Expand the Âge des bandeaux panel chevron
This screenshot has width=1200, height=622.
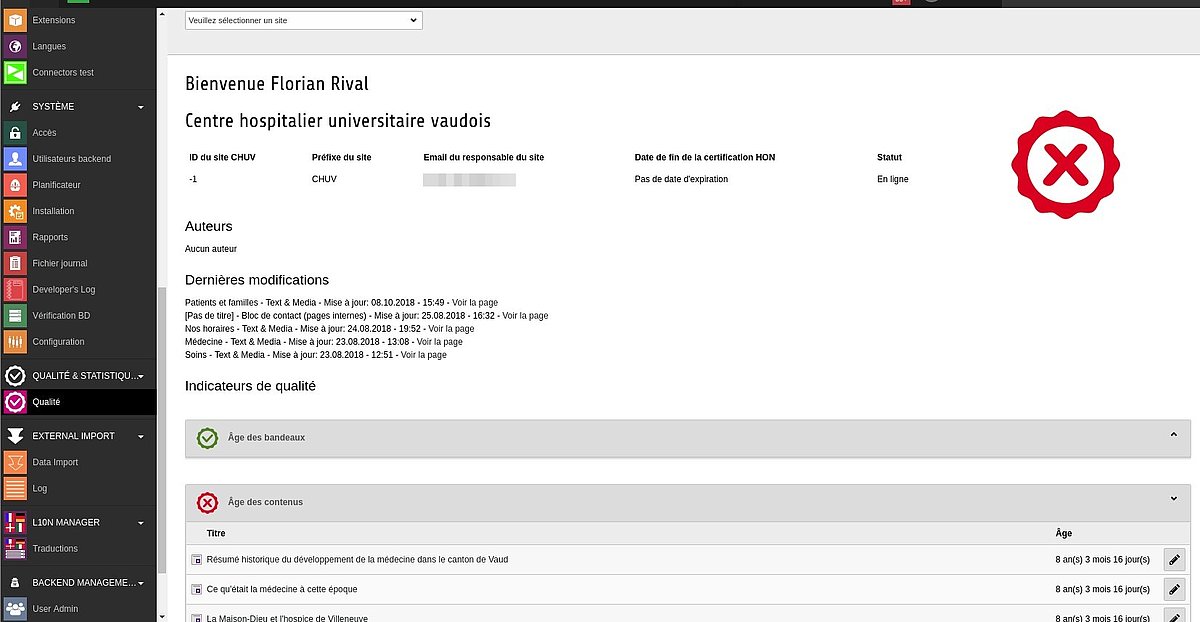(x=1174, y=435)
